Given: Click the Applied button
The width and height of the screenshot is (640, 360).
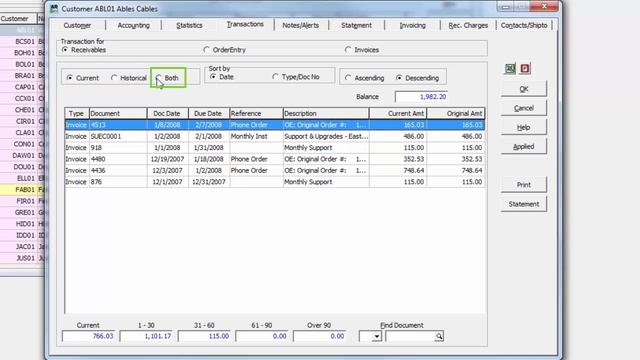Looking at the screenshot, I should [x=524, y=146].
